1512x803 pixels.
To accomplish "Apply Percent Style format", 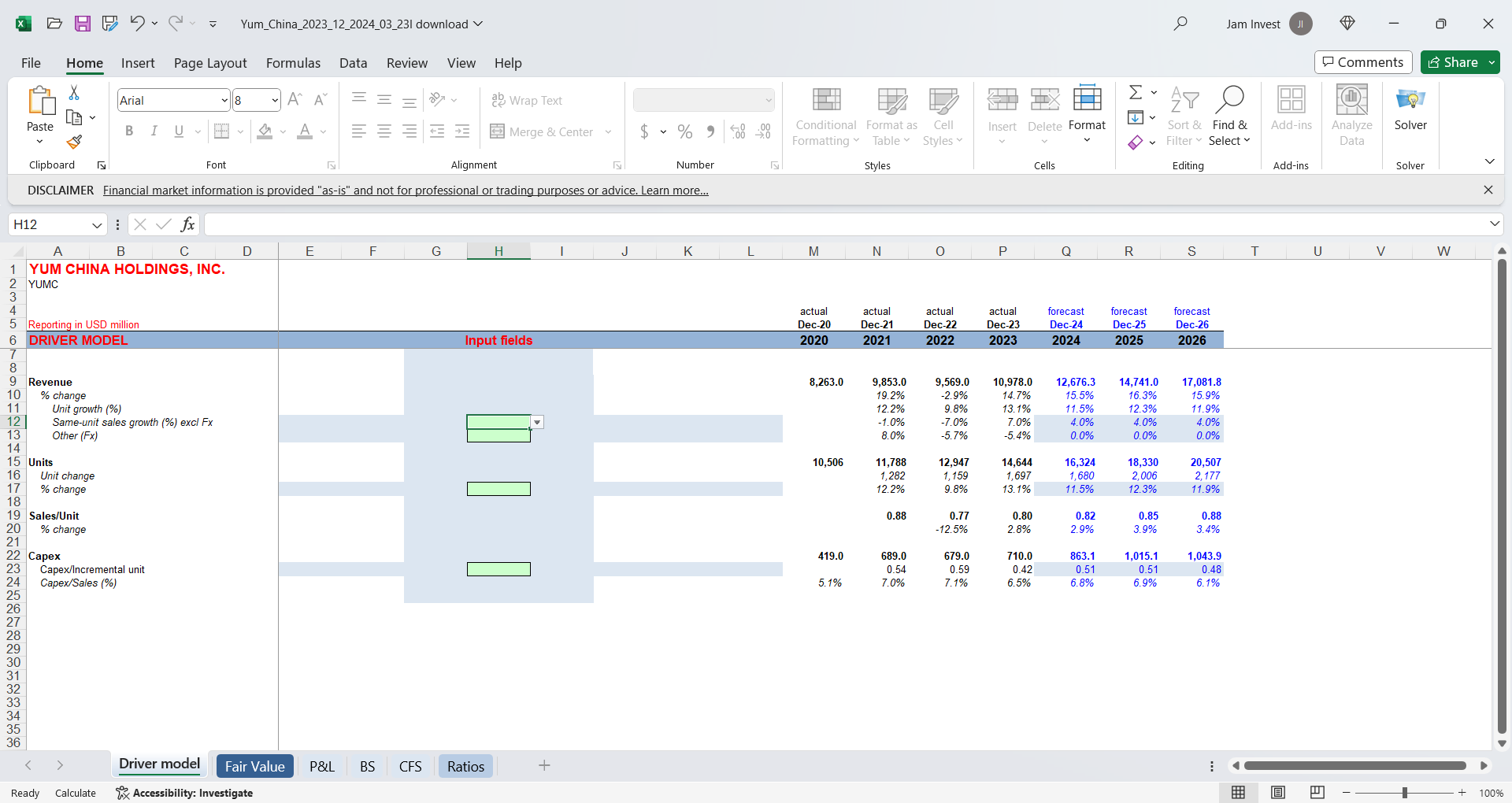I will [685, 131].
